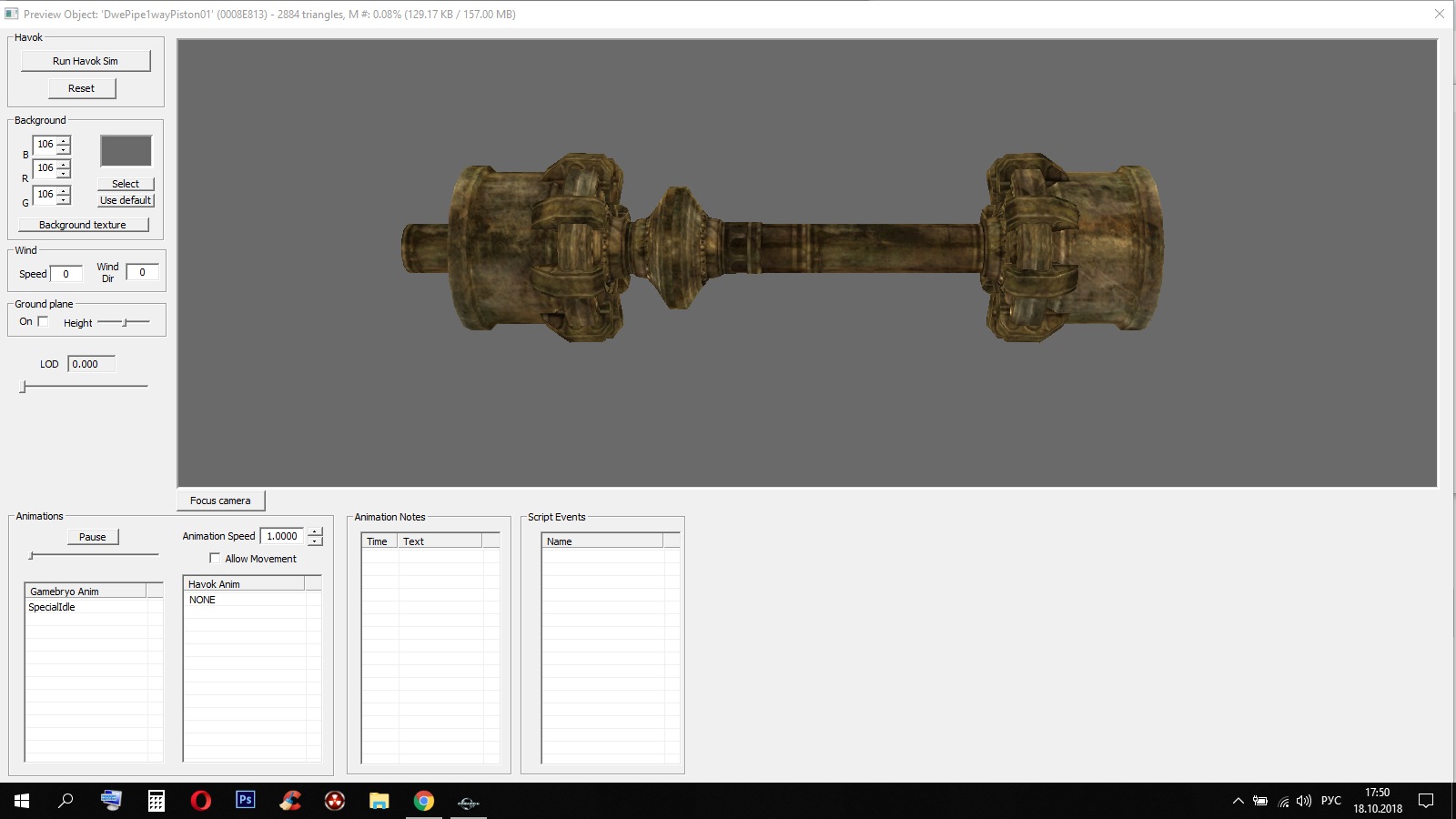The width and height of the screenshot is (1456, 819).
Task: Change input language РУС
Action: click(x=1330, y=801)
